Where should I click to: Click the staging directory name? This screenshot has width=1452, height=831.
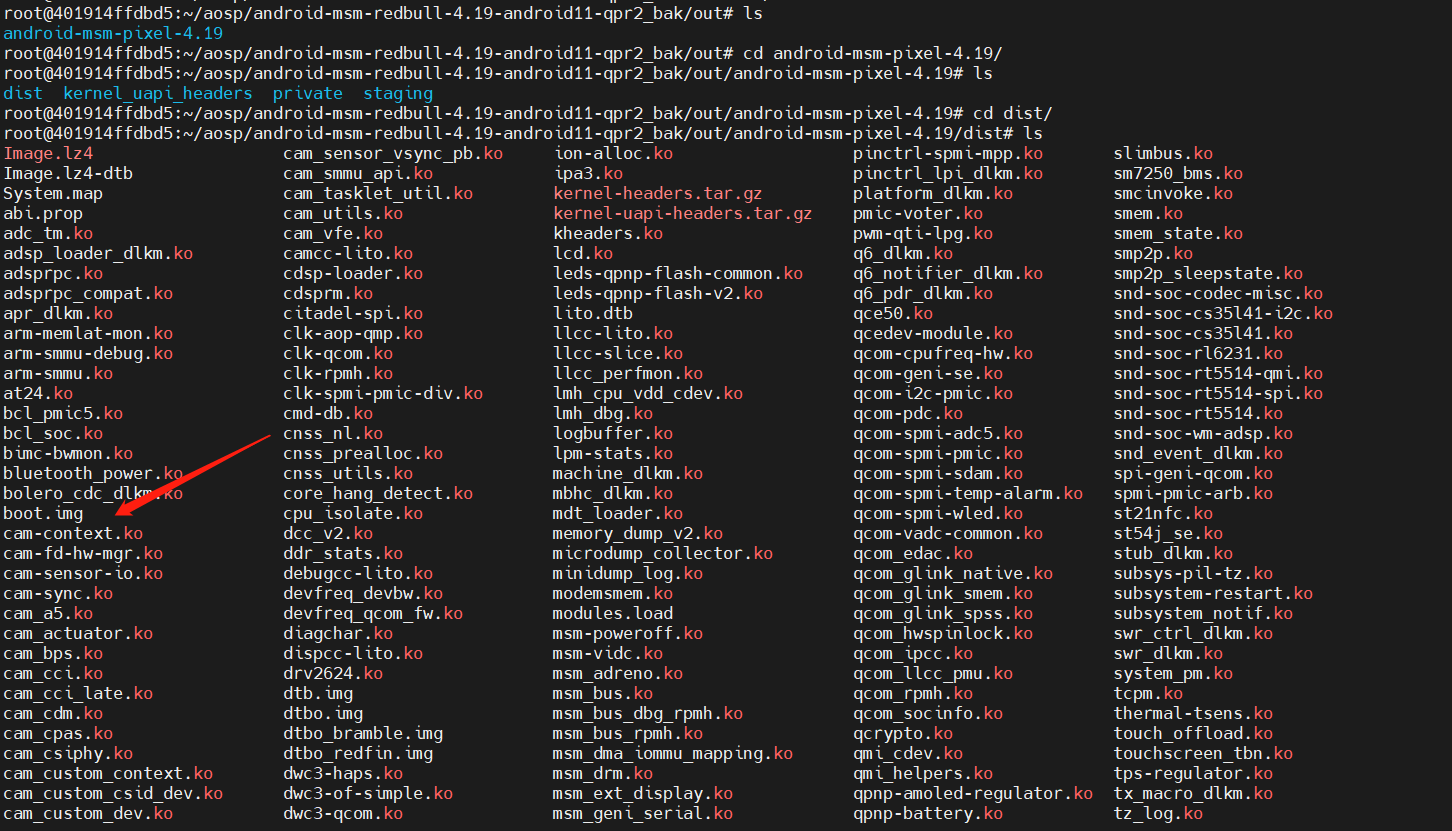pyautogui.click(x=398, y=93)
